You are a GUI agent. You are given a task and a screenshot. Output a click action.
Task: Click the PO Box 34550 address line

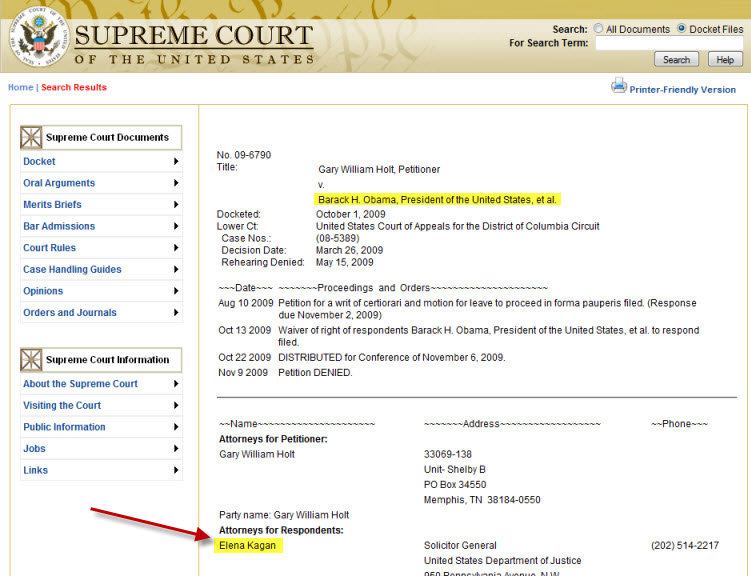455,485
